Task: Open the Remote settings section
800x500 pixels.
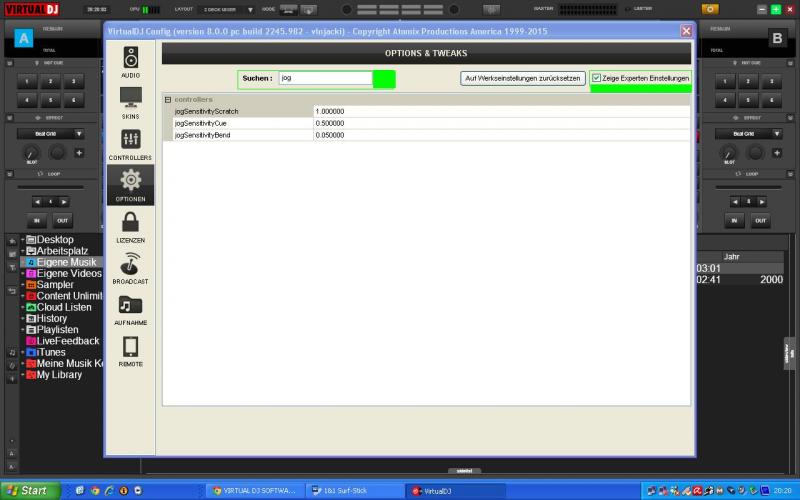Action: pyautogui.click(x=131, y=351)
